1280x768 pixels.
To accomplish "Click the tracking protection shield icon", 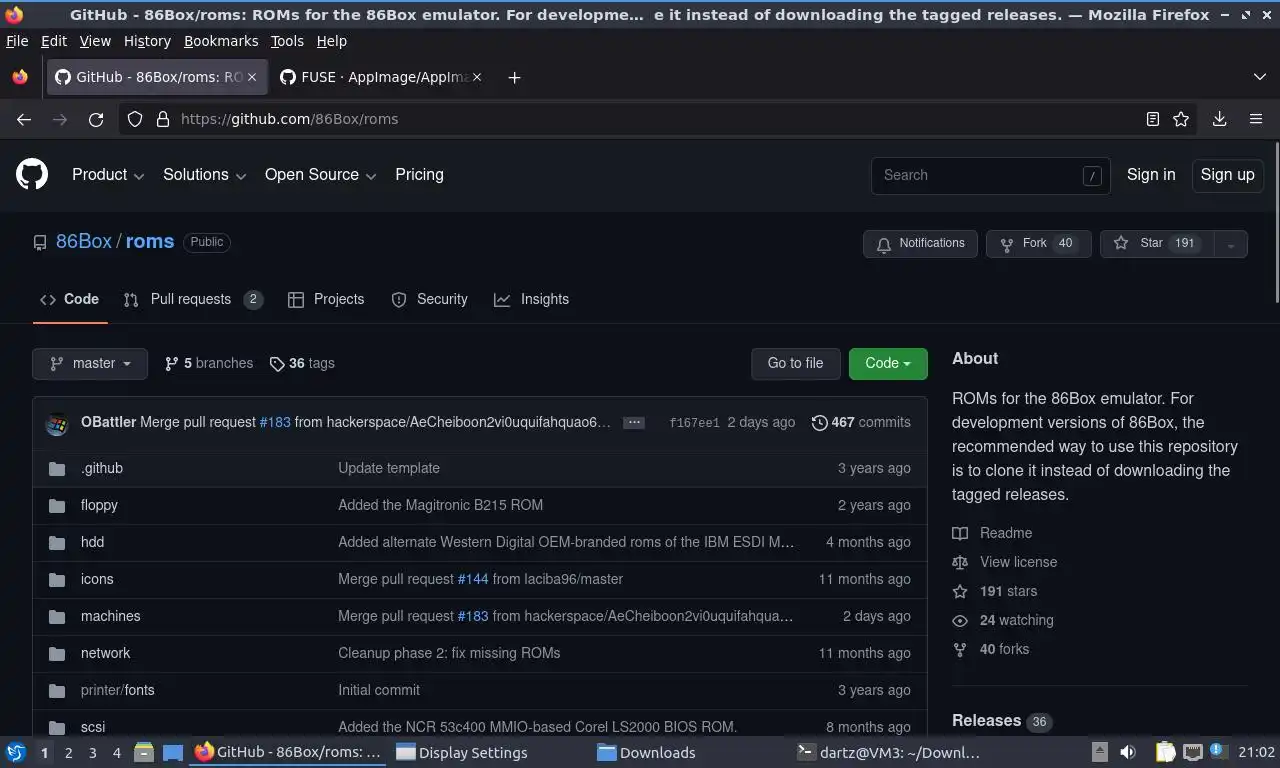I will (x=135, y=119).
